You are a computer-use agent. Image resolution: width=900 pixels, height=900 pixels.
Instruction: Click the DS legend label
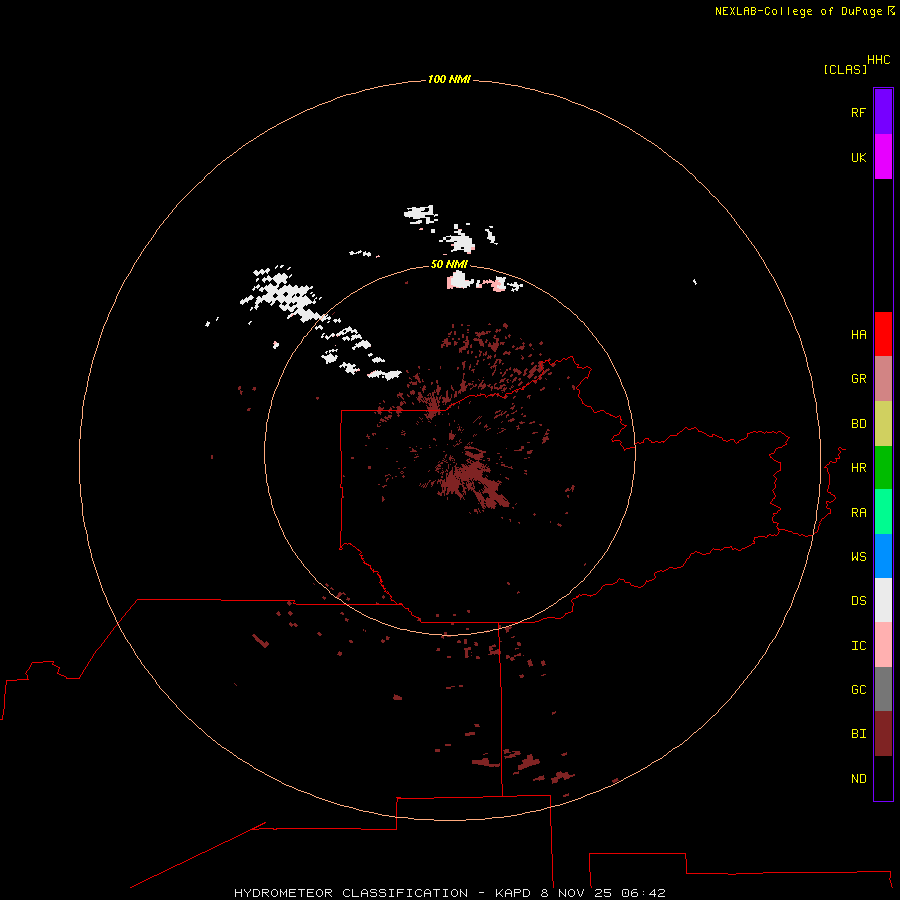pos(858,601)
